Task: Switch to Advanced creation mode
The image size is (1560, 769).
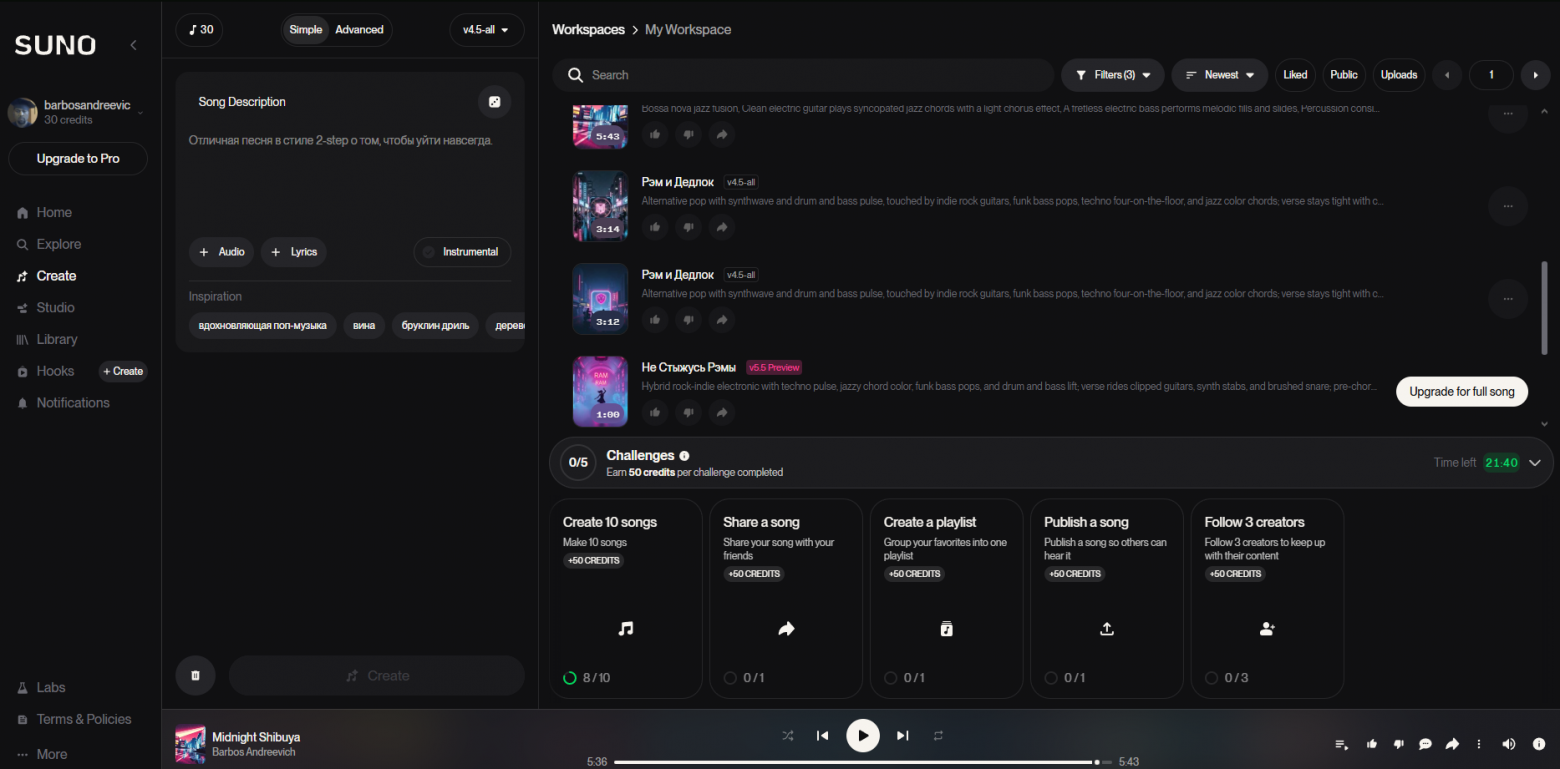Action: (x=359, y=30)
